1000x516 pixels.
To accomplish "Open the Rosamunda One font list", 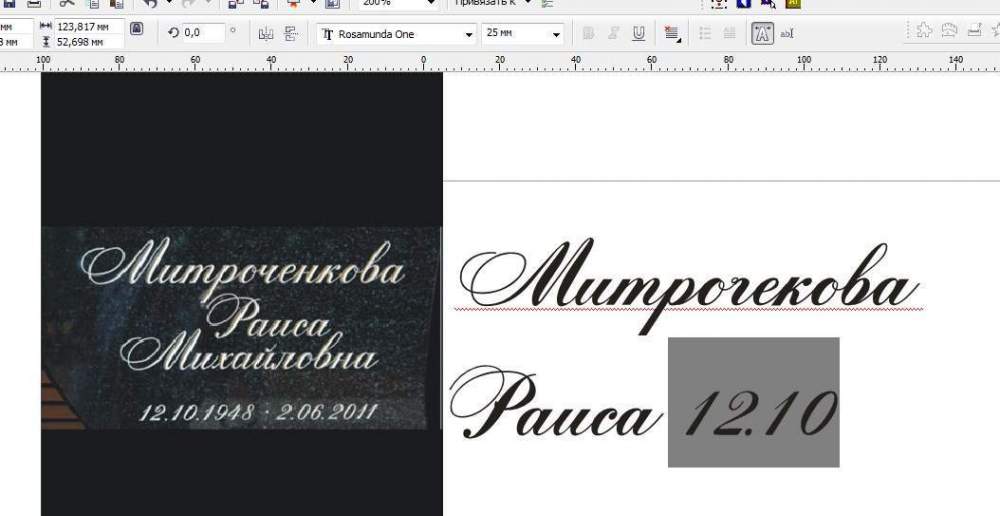I will [397, 34].
